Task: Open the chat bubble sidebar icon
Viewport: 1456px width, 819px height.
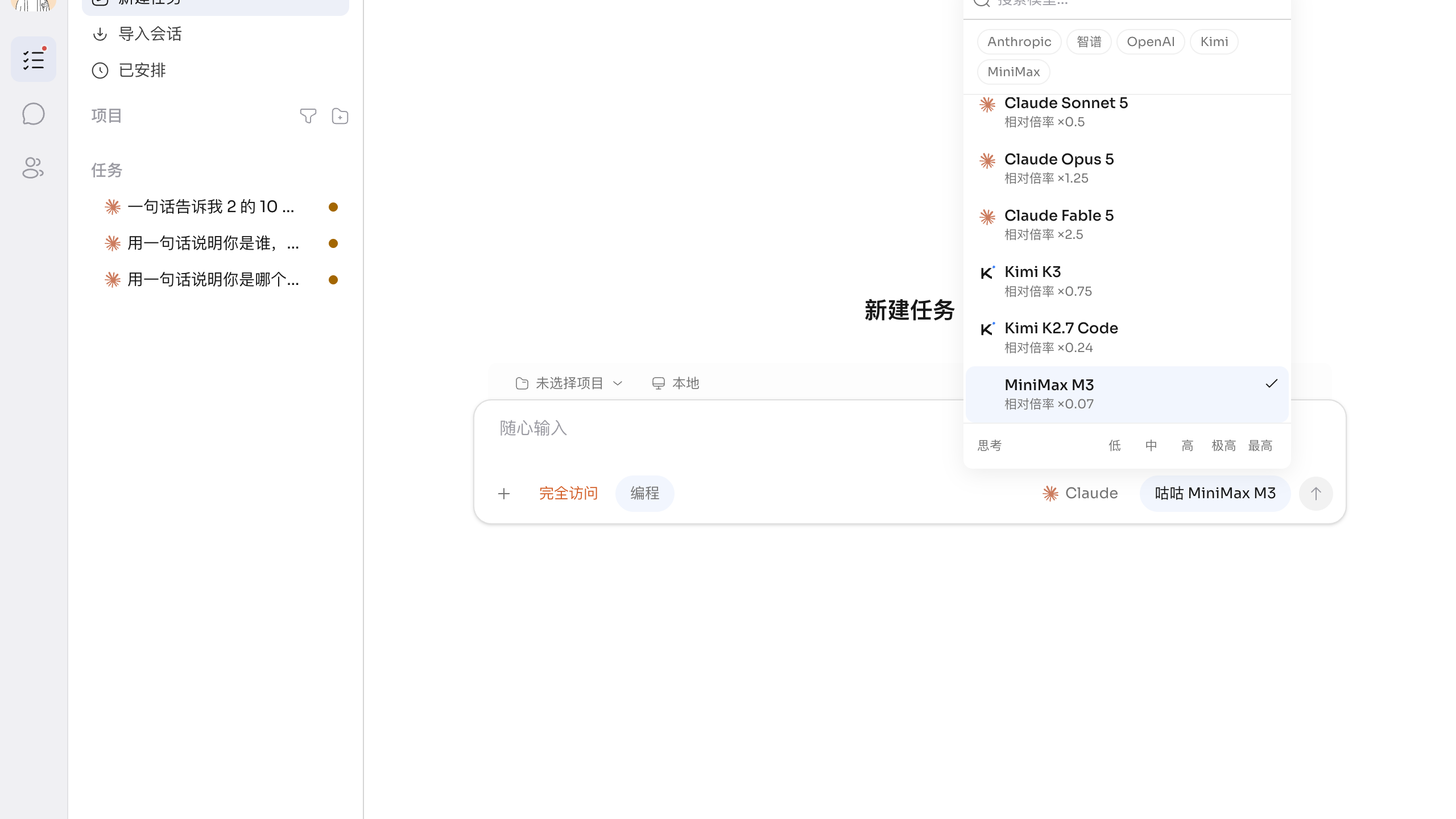Action: click(34, 114)
